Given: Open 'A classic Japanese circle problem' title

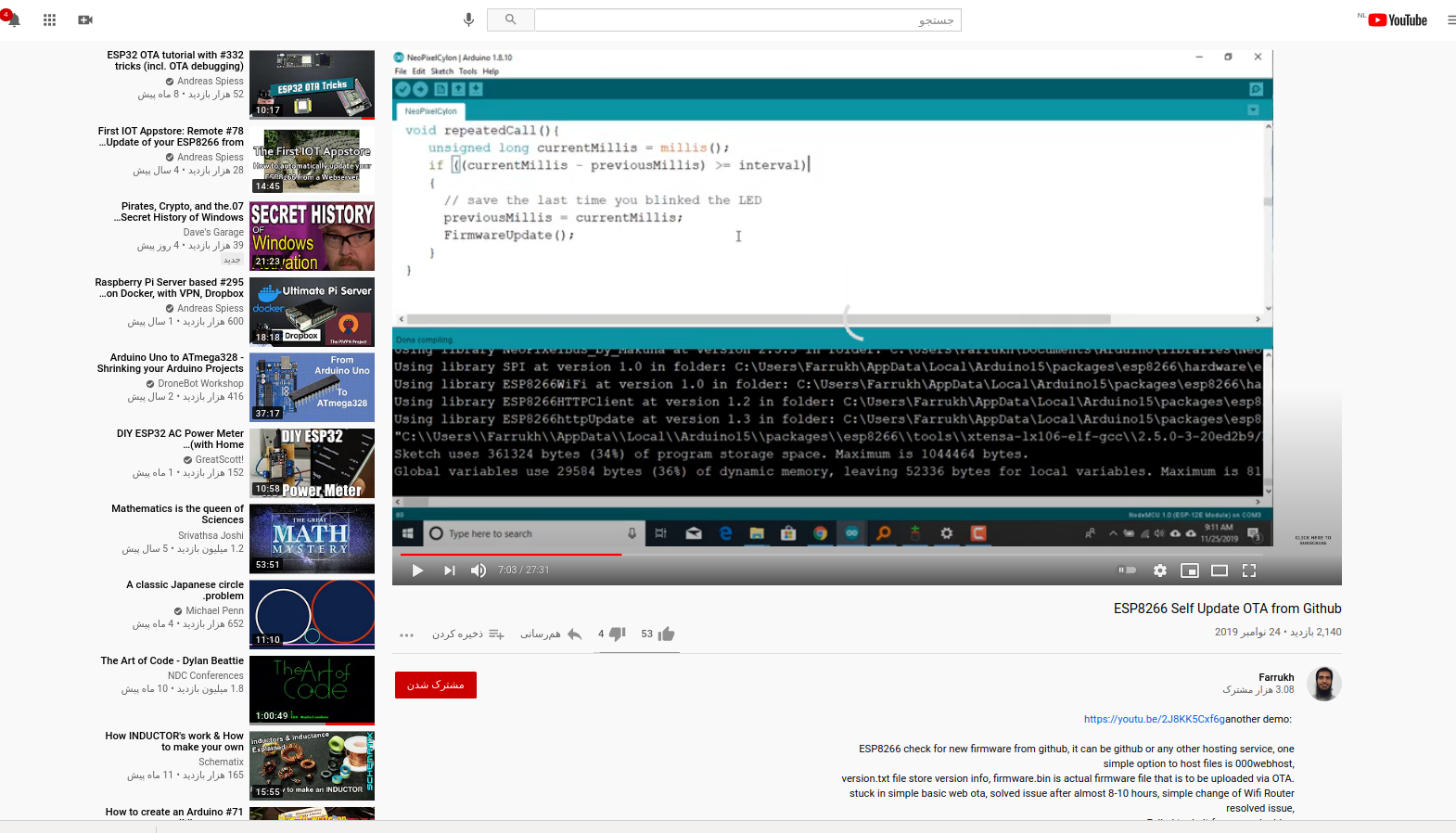Looking at the screenshot, I should click(185, 590).
